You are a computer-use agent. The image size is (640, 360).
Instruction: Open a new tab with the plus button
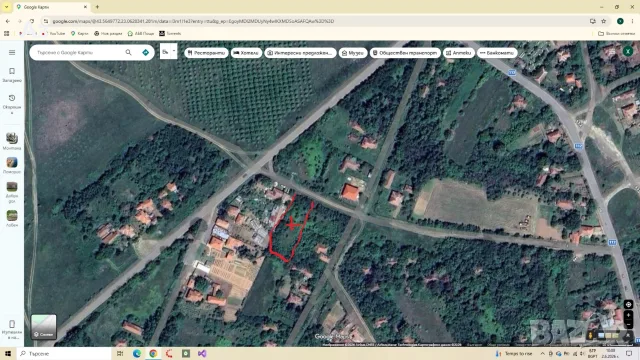pos(97,7)
